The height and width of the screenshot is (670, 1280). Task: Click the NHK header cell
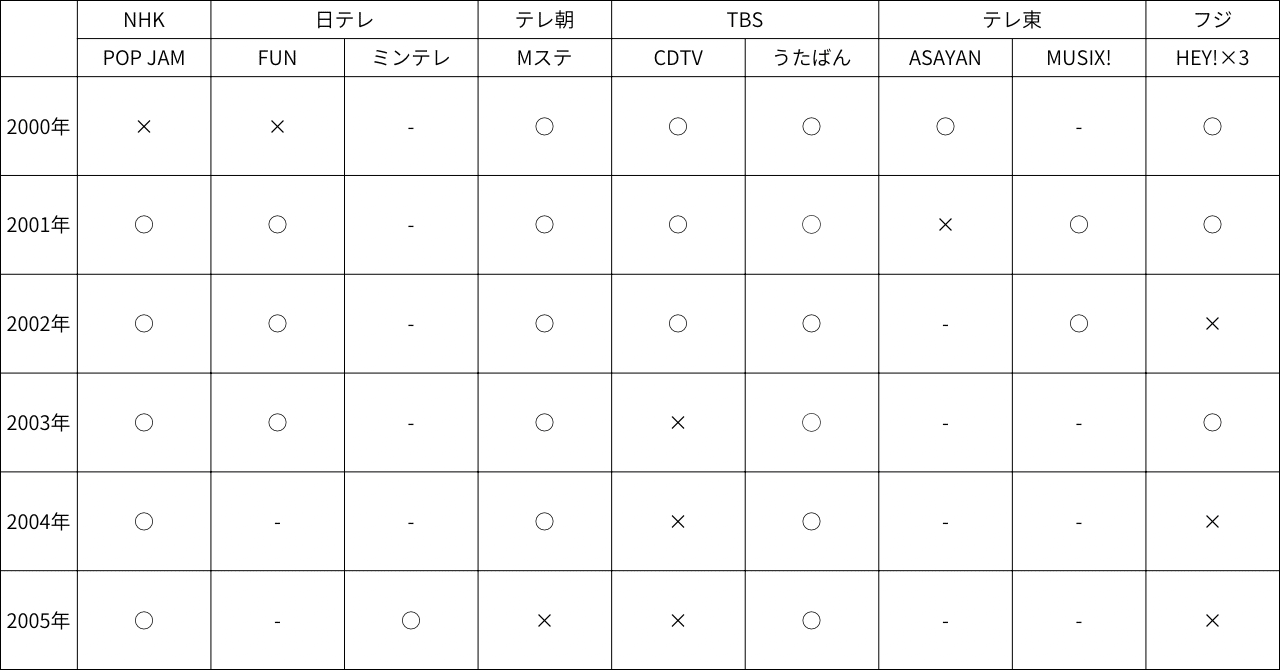(144, 20)
